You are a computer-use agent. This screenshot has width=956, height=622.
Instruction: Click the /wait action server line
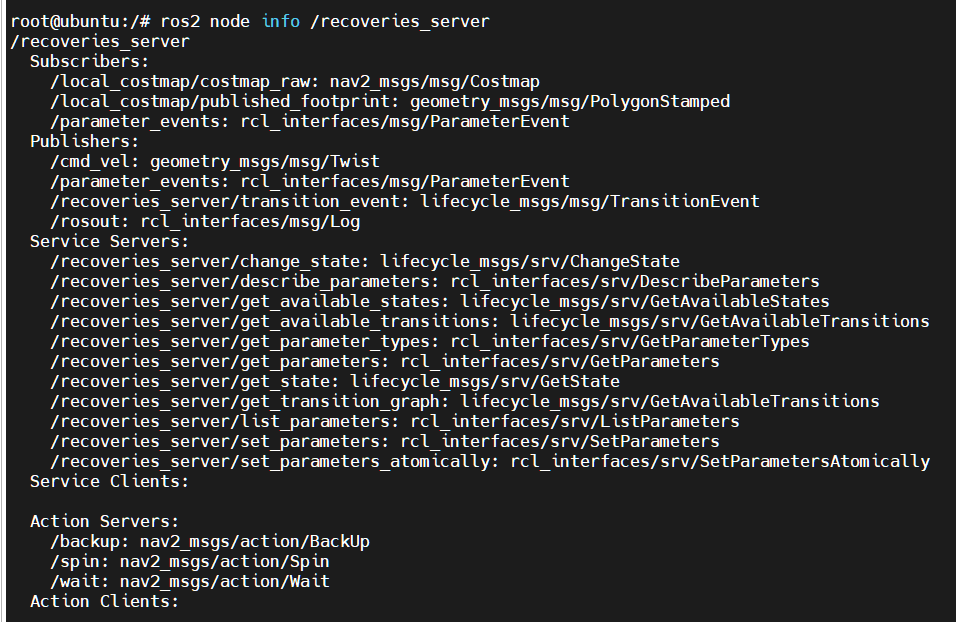(190, 581)
